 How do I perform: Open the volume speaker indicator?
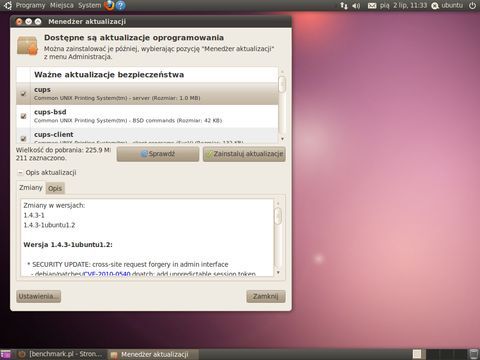click(x=356, y=6)
